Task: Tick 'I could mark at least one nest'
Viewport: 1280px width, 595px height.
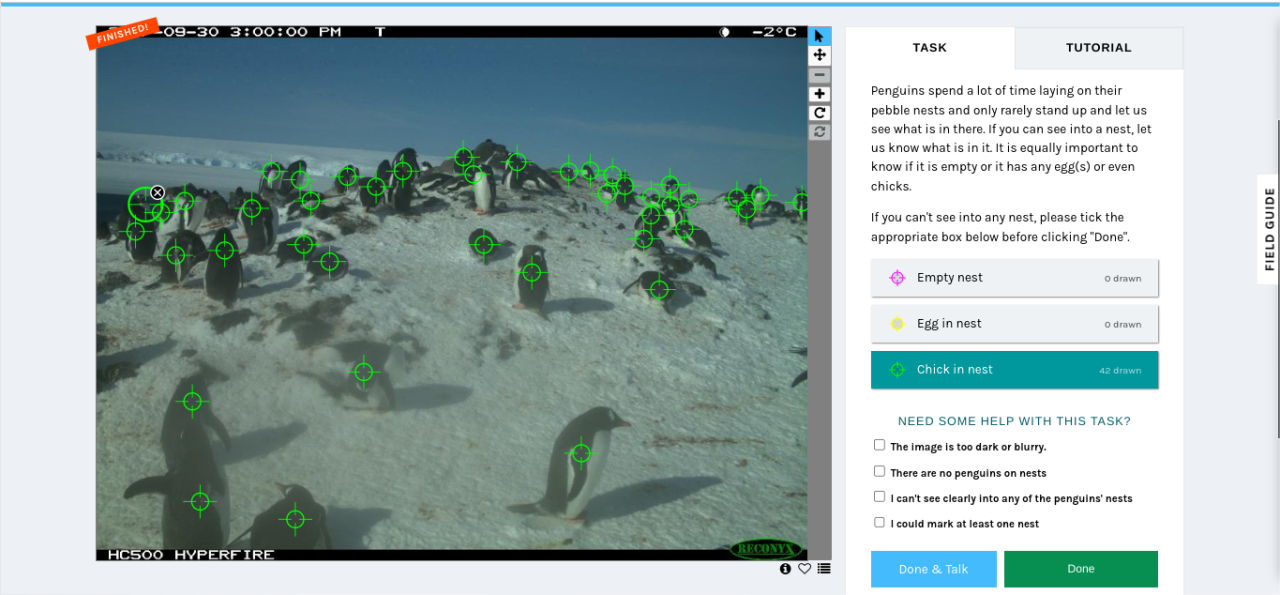Action: (879, 522)
